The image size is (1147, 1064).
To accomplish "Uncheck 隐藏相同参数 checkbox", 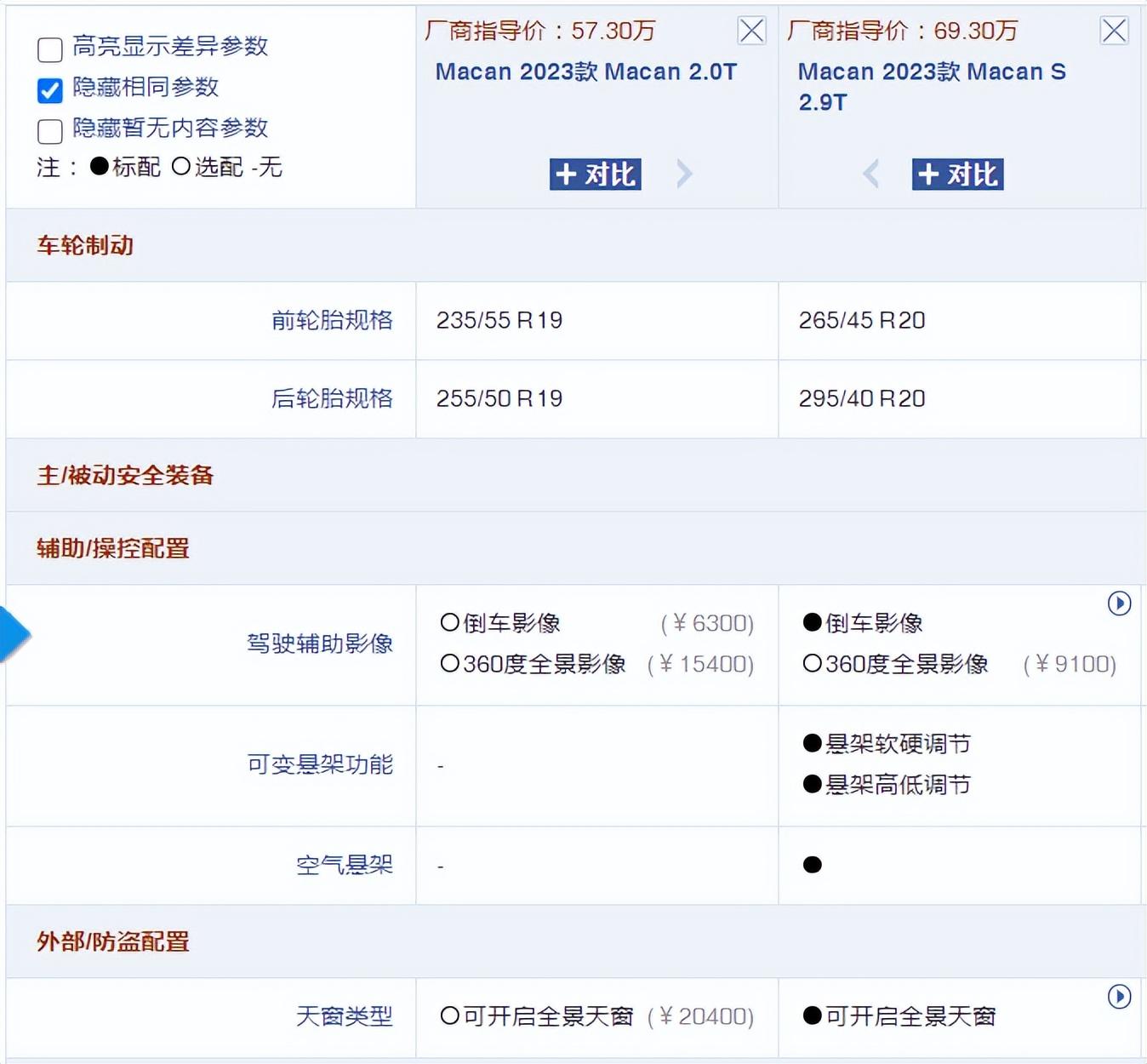I will pyautogui.click(x=50, y=90).
